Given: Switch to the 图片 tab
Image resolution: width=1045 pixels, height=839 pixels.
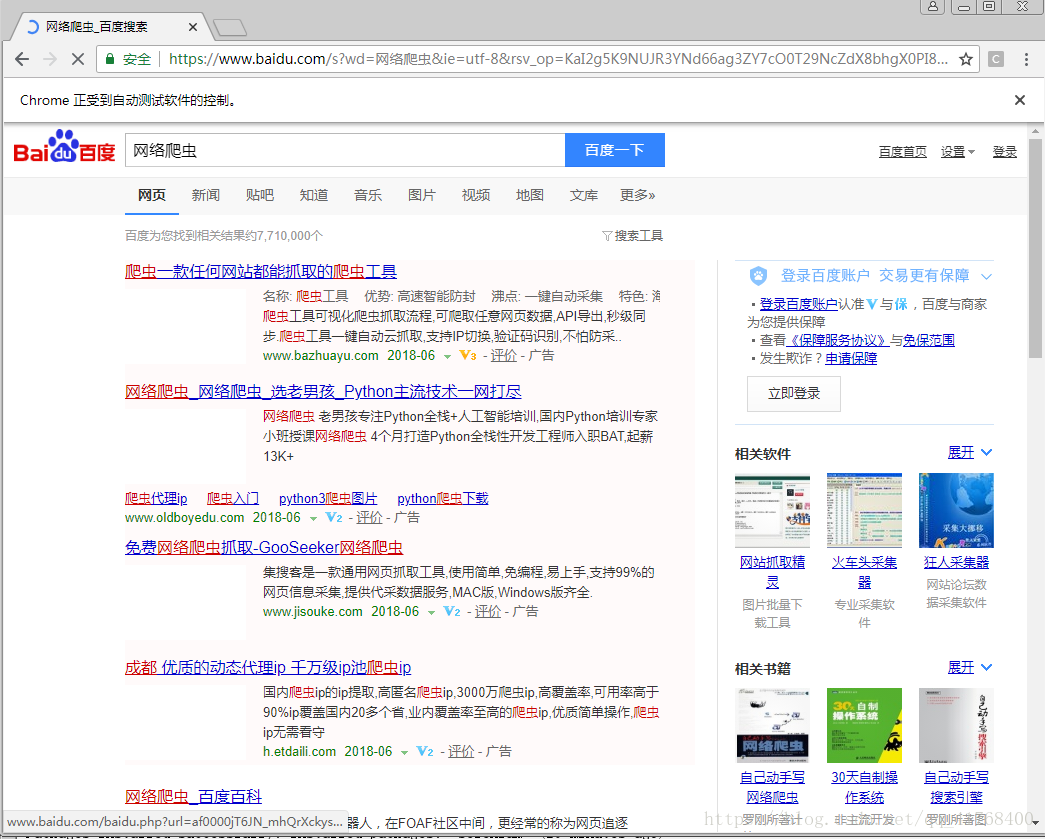Looking at the screenshot, I should (x=422, y=195).
